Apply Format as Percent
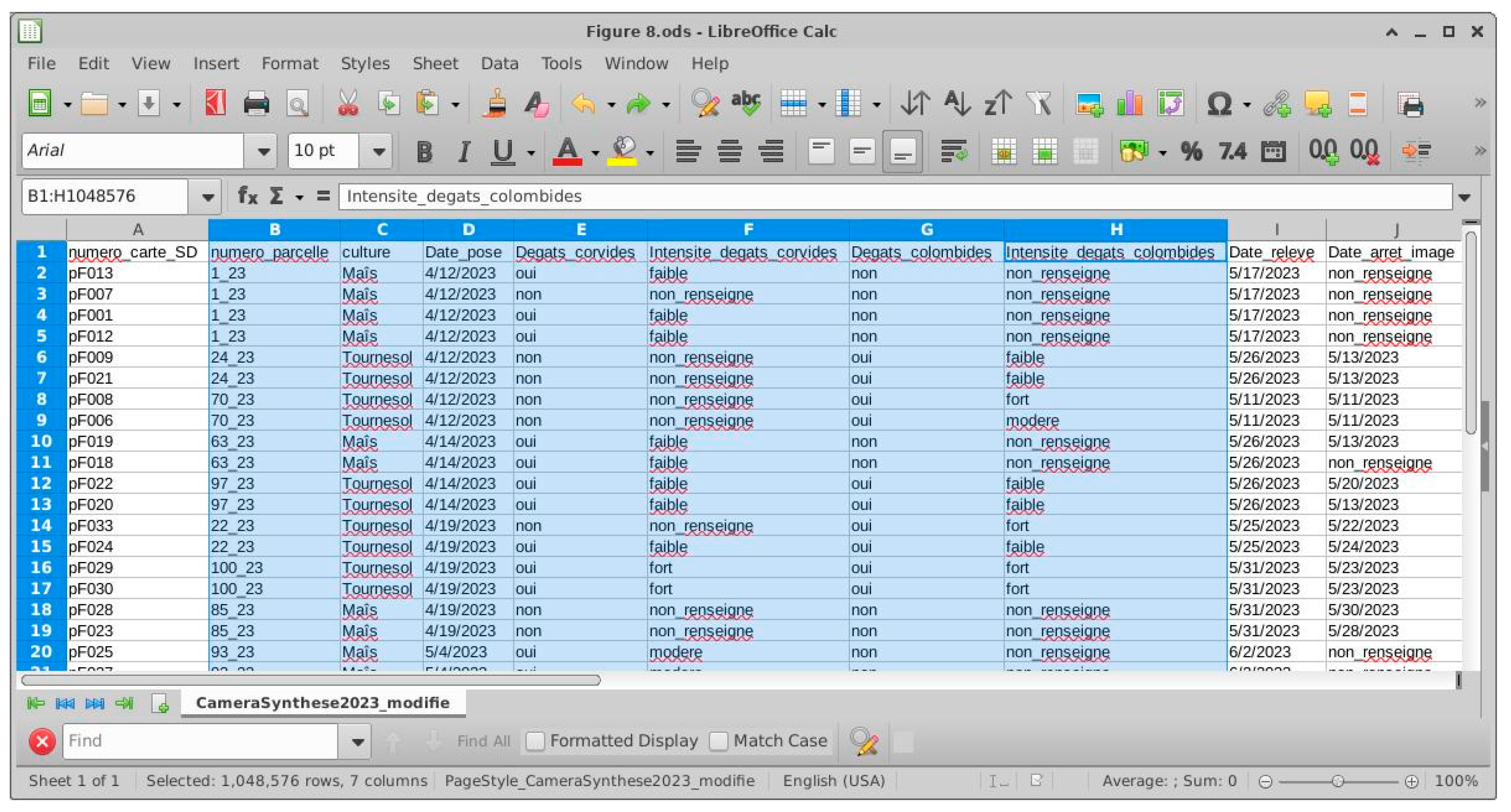Screen dimensions: 1511x812 [x=1191, y=152]
